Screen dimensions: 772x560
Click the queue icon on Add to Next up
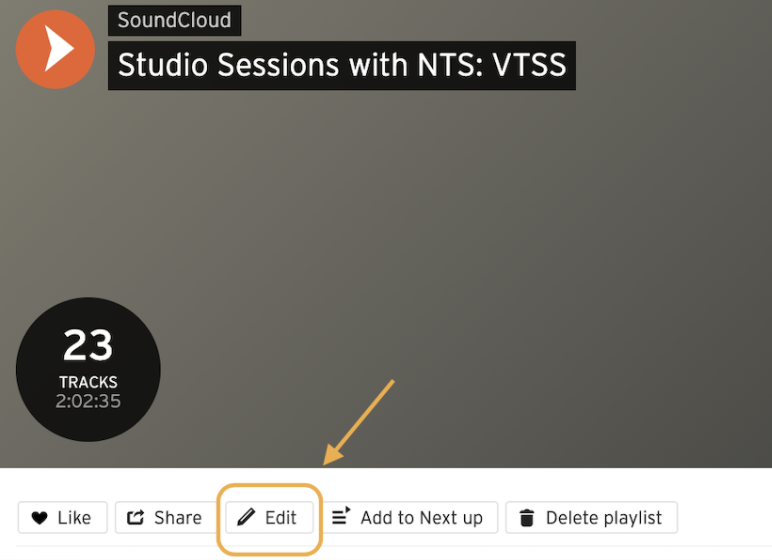[341, 516]
